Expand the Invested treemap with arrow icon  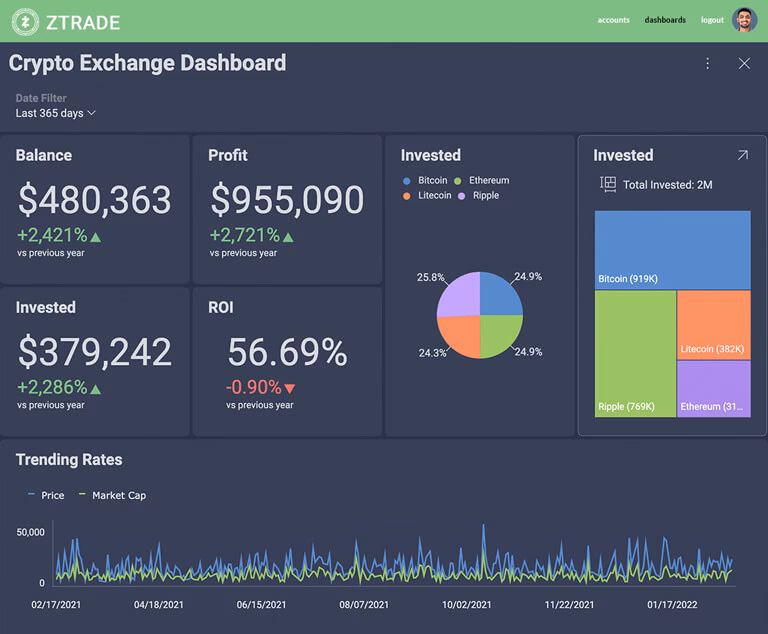(742, 155)
